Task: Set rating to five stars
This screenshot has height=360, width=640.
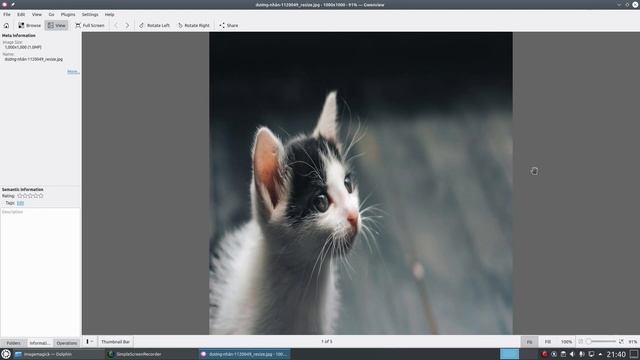Action: coord(40,196)
